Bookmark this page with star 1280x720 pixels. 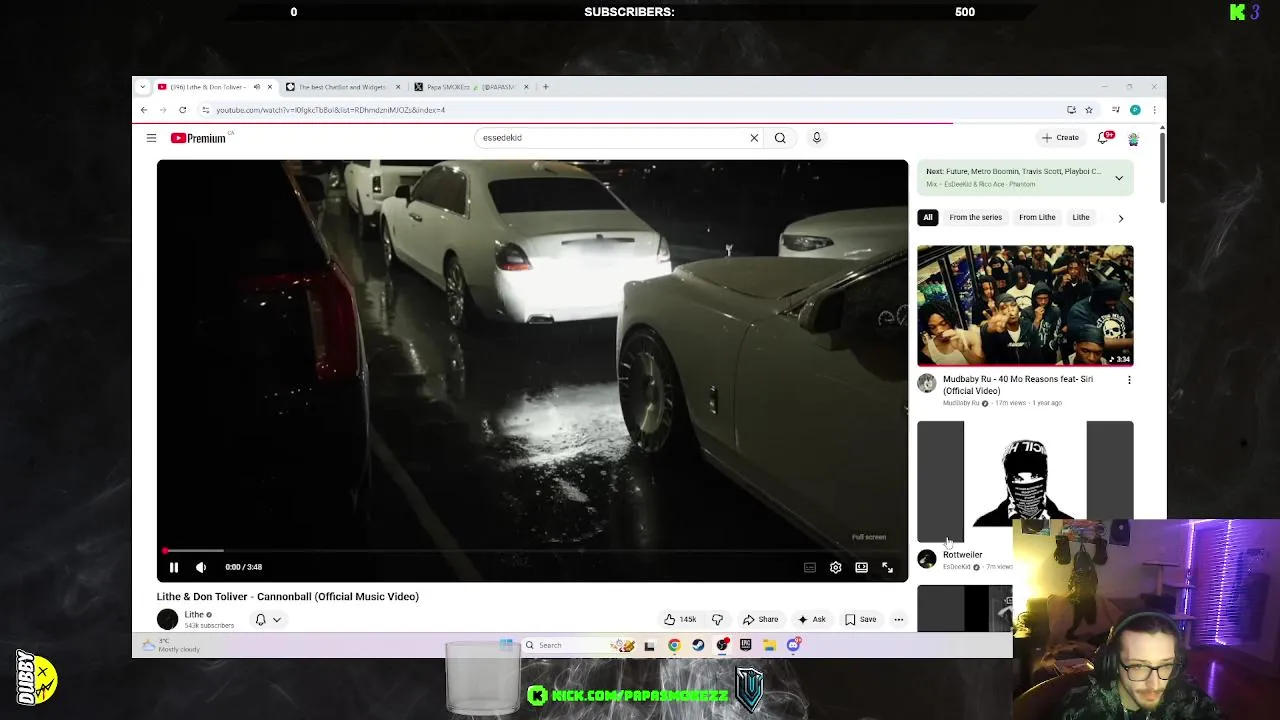coord(1089,110)
